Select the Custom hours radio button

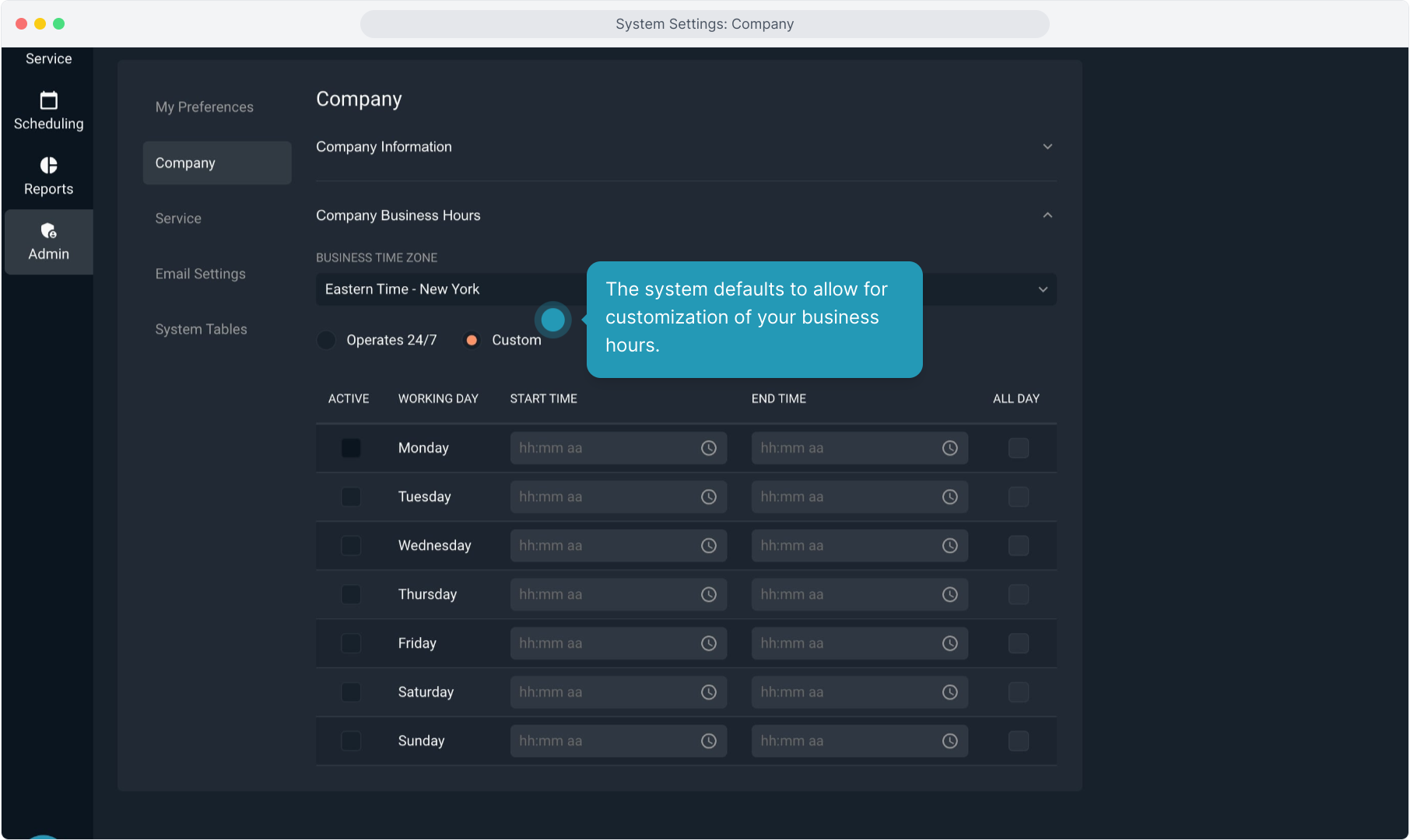coord(472,341)
